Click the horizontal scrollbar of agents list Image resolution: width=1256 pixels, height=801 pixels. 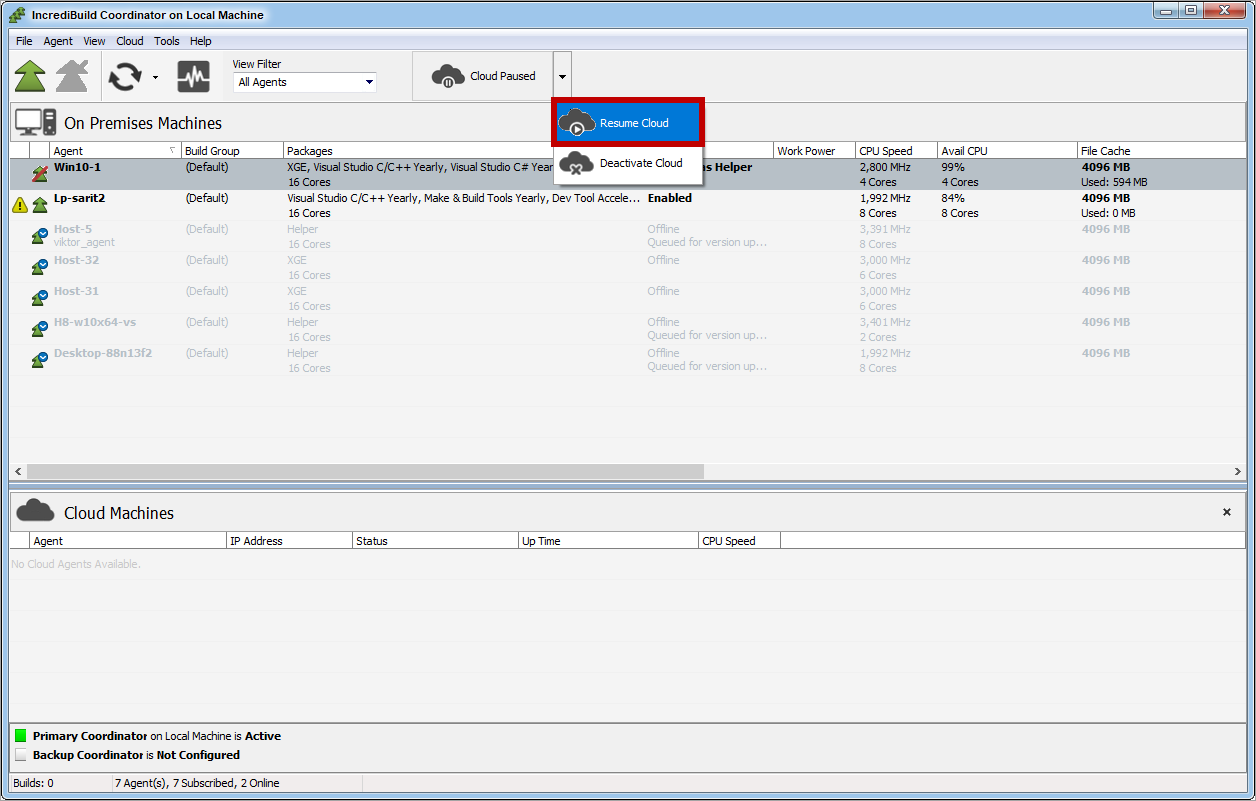pos(366,471)
